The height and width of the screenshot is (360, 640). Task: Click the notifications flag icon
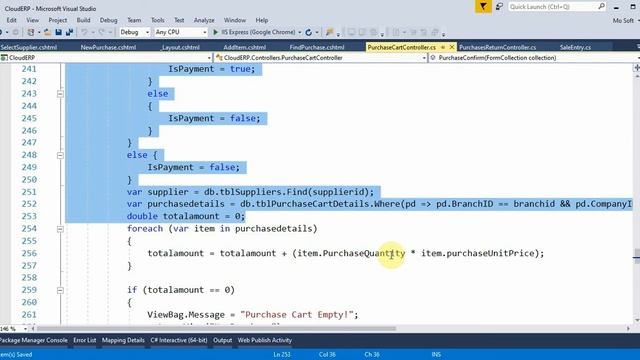click(483, 7)
